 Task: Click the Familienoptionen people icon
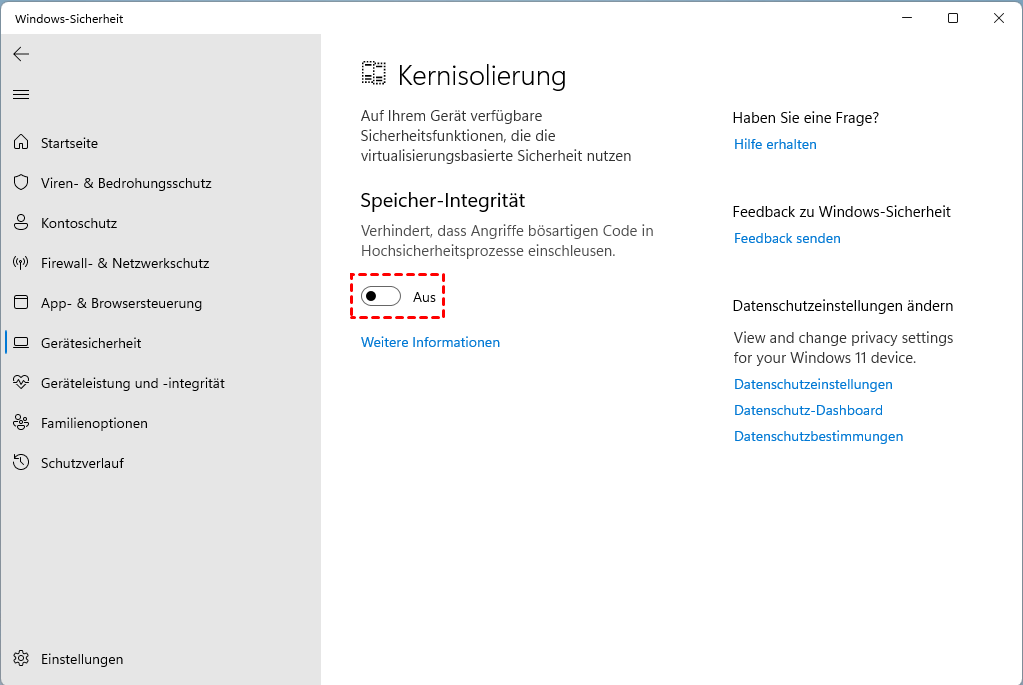[x=21, y=423]
